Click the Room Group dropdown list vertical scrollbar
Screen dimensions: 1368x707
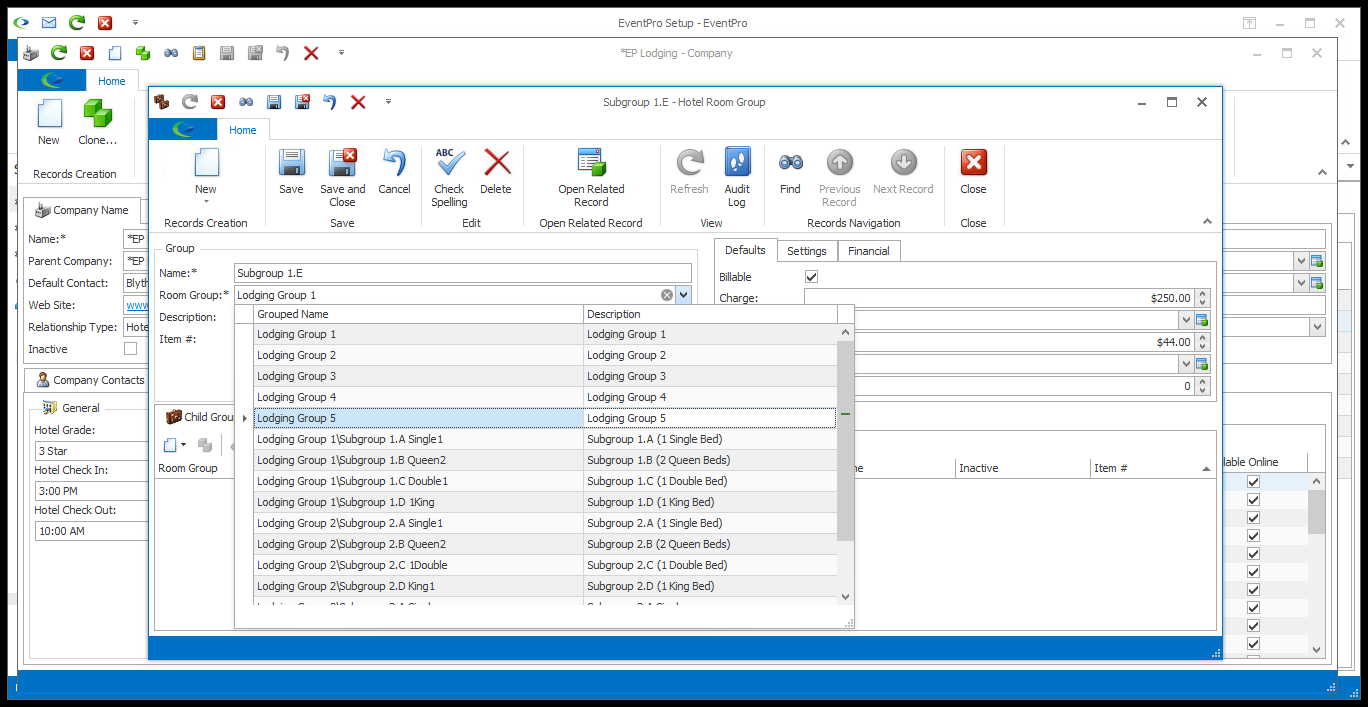pos(846,440)
